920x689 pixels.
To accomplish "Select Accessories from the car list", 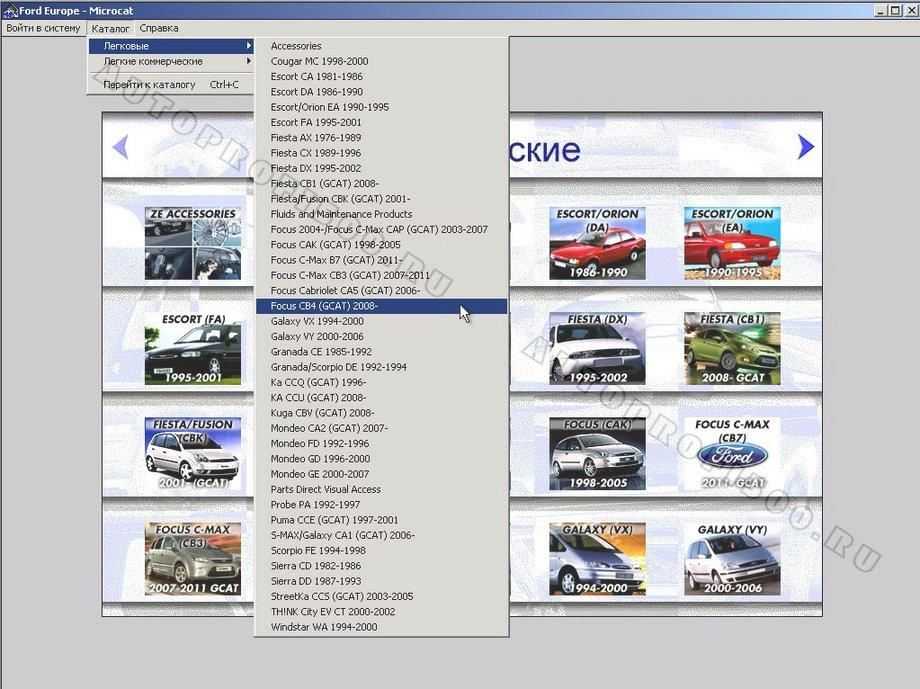I will tap(381, 46).
